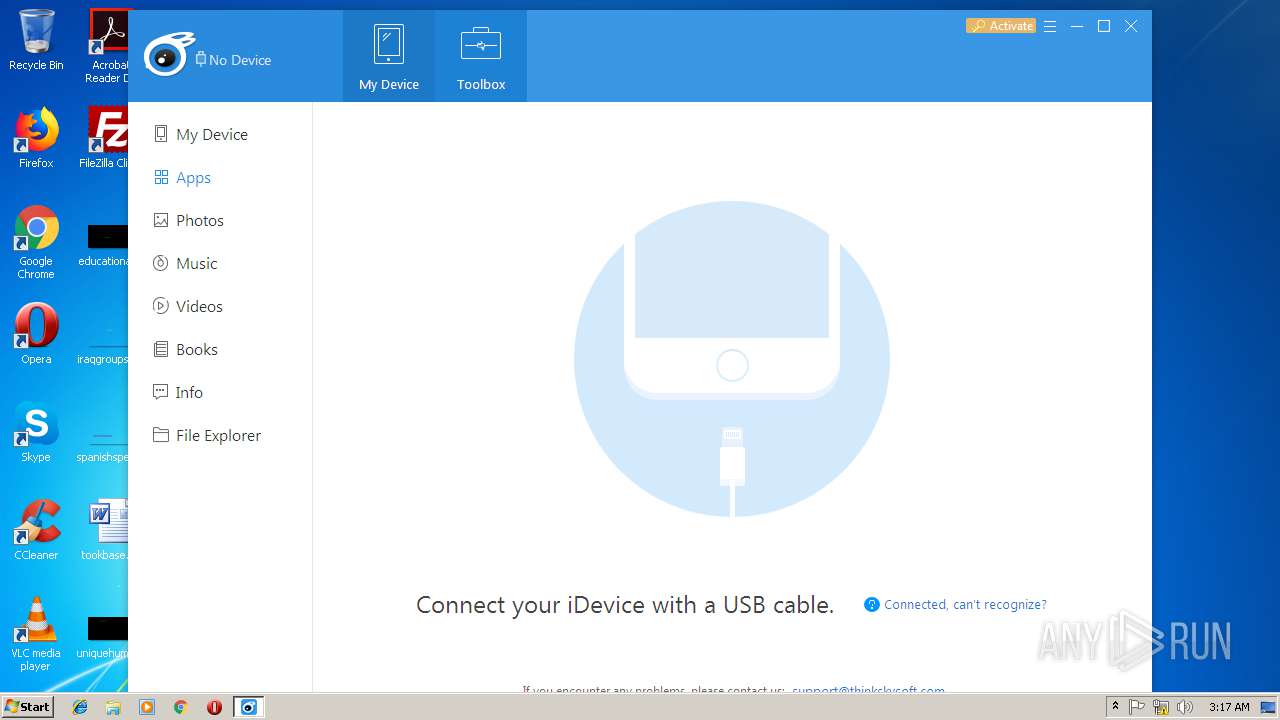Open media player taskbar icon
Screen dimensions: 1280x720
(x=147, y=707)
